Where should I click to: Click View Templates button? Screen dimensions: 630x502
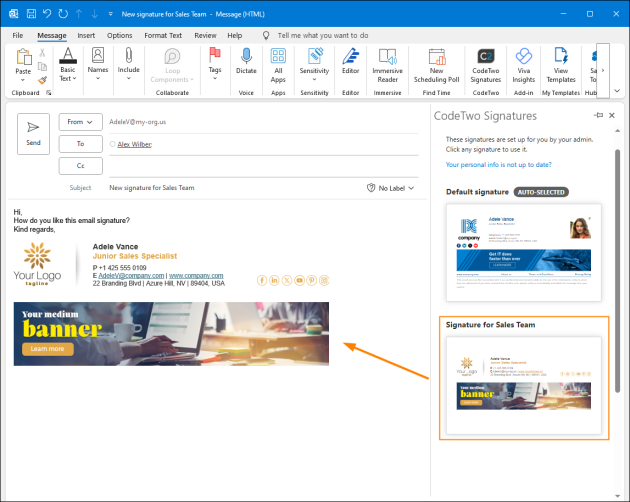pos(561,66)
